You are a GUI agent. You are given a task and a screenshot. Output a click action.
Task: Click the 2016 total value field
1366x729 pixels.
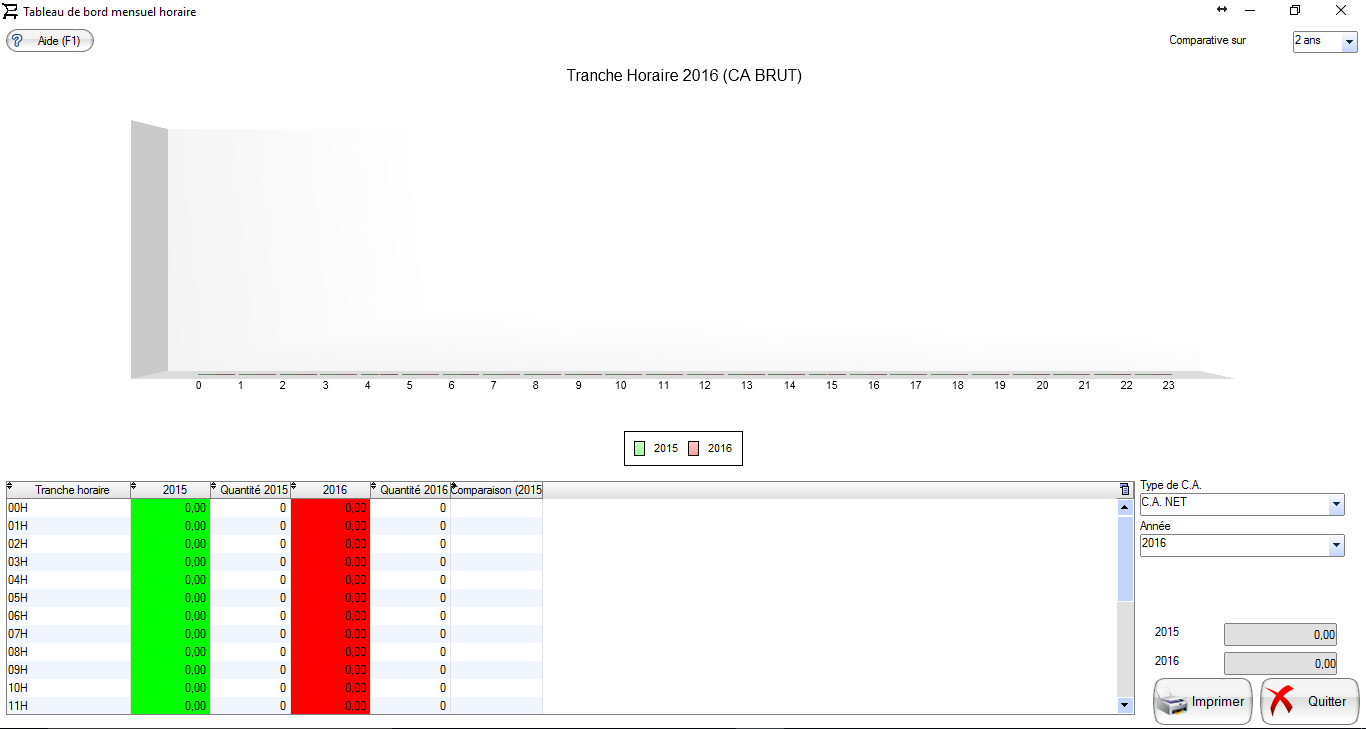[1280, 663]
